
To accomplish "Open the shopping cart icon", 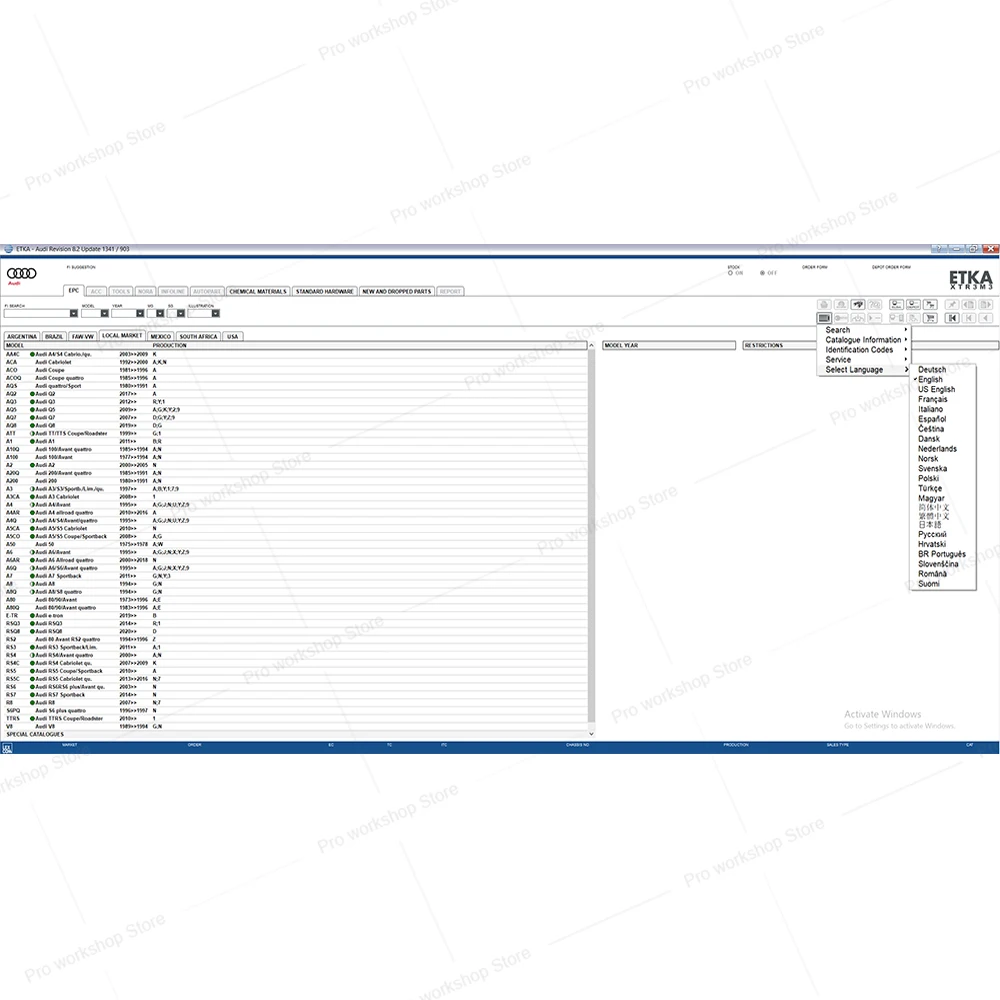I will click(x=930, y=318).
